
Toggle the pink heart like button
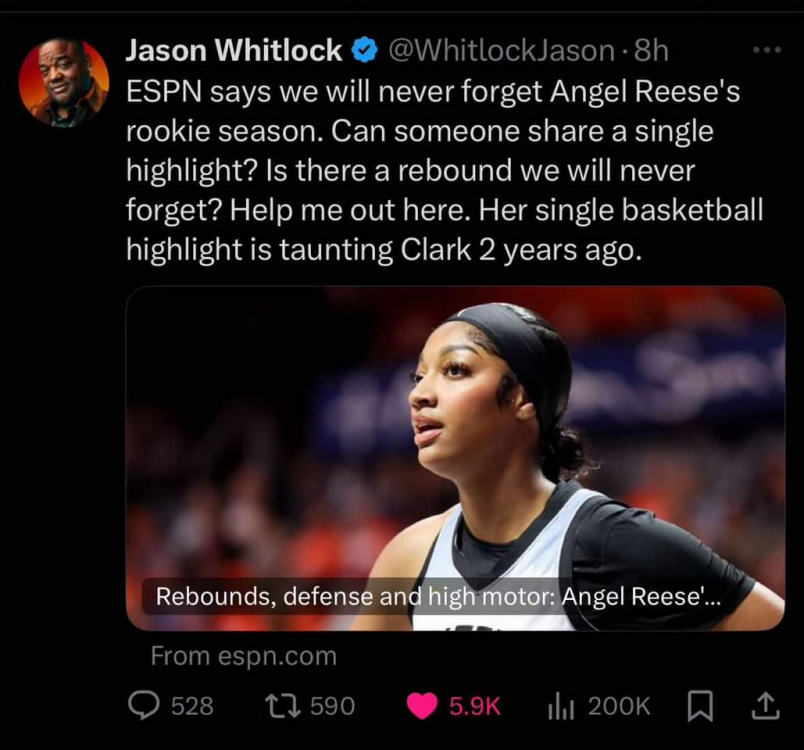422,706
